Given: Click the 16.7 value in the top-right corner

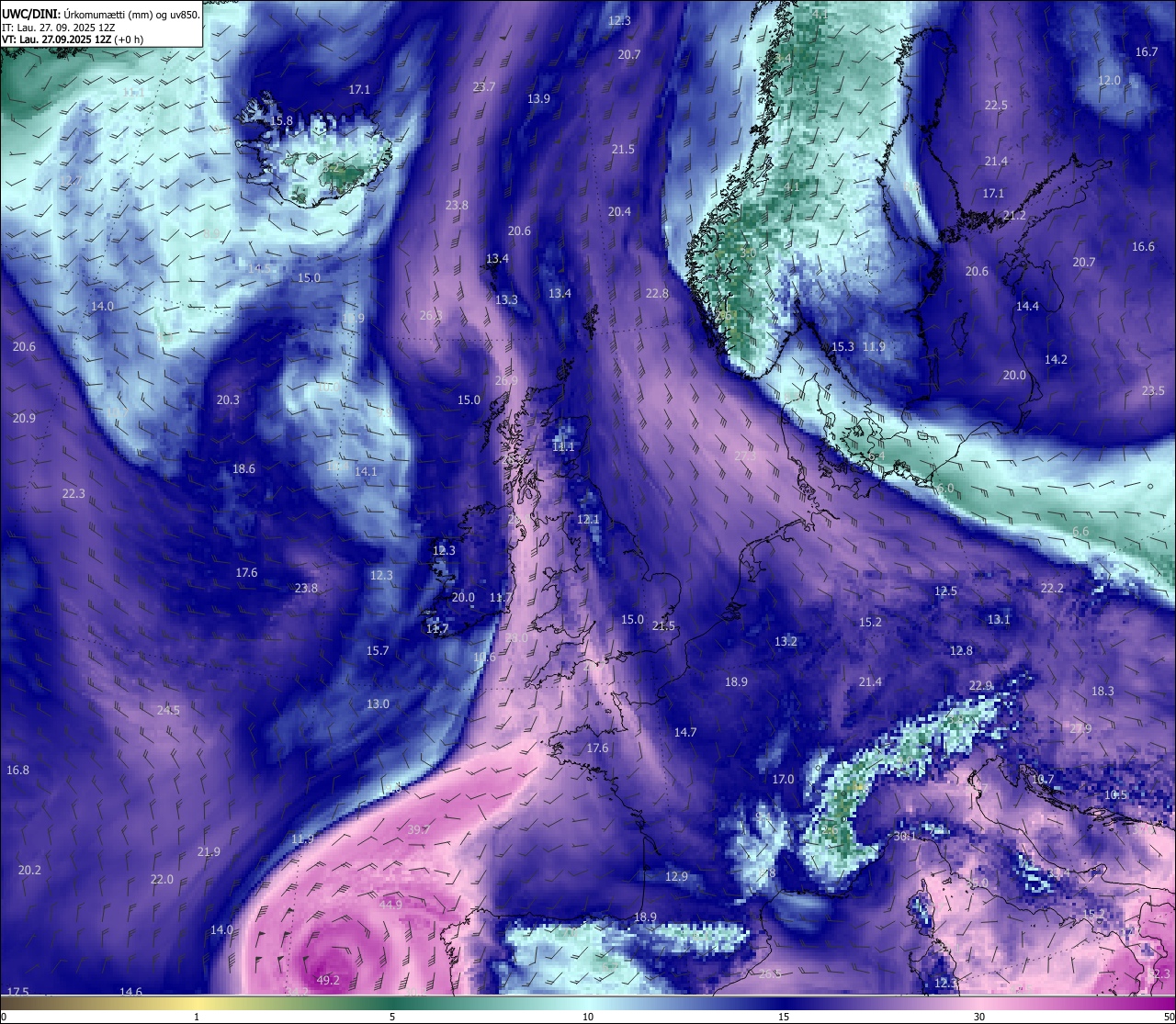Looking at the screenshot, I should 1147,52.
